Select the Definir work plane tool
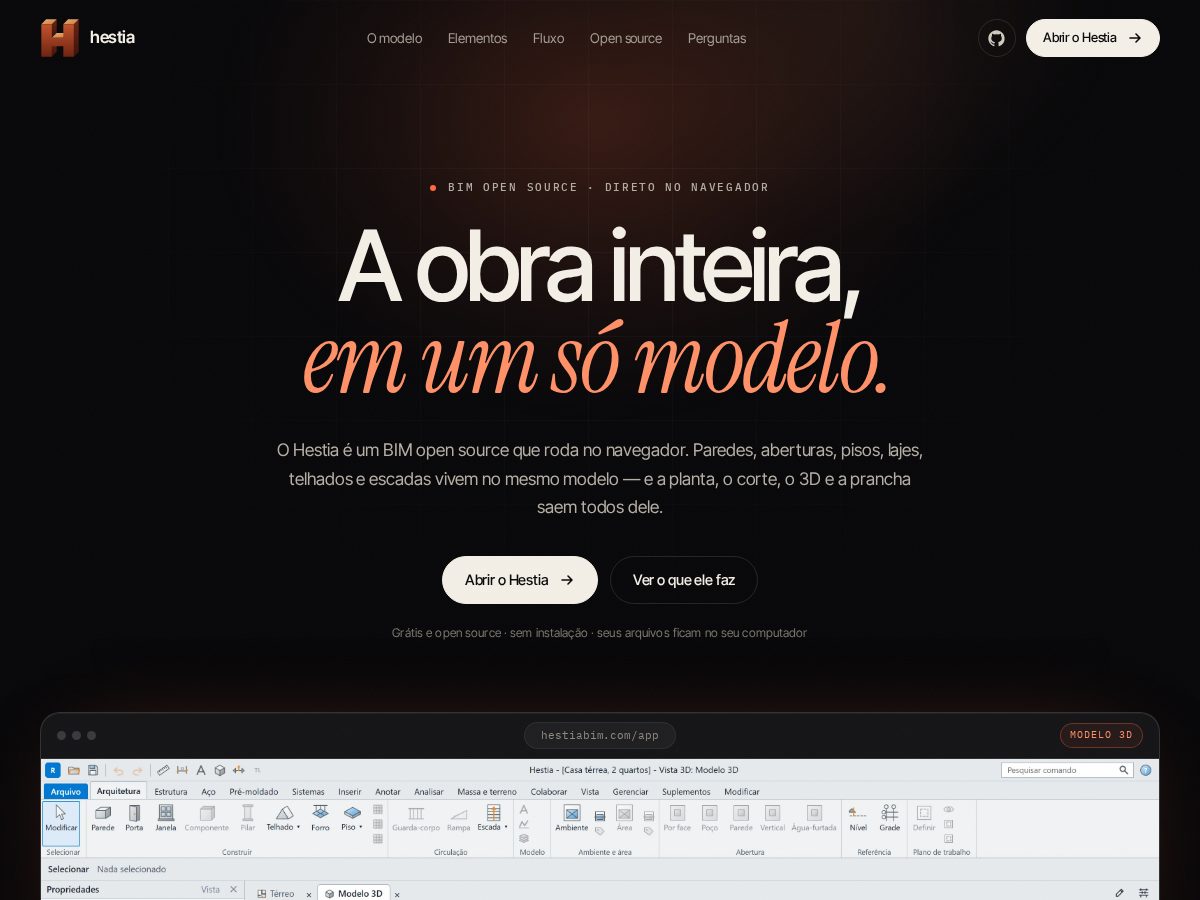 (x=924, y=819)
